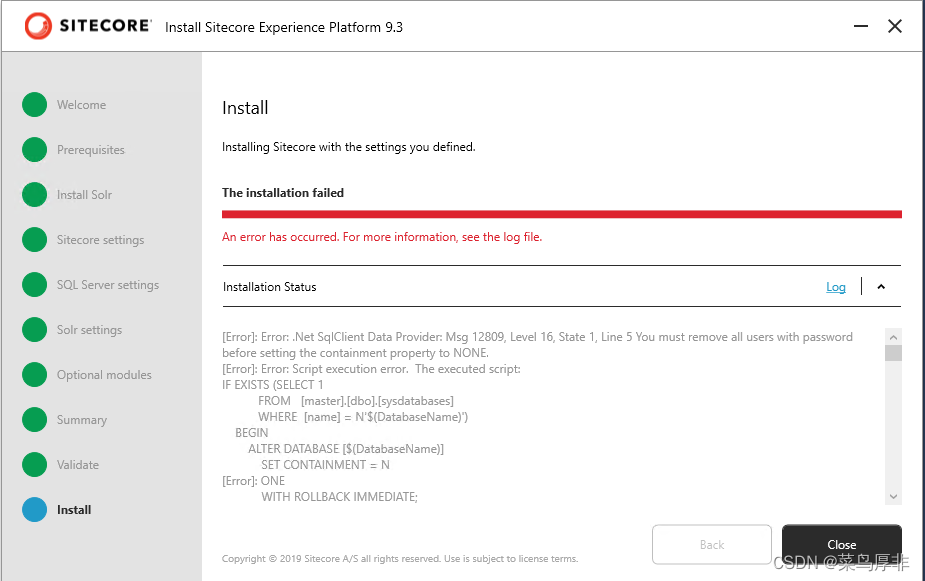Click the blue Install step circle
Viewport: 925px width, 581px height.
[x=35, y=510]
